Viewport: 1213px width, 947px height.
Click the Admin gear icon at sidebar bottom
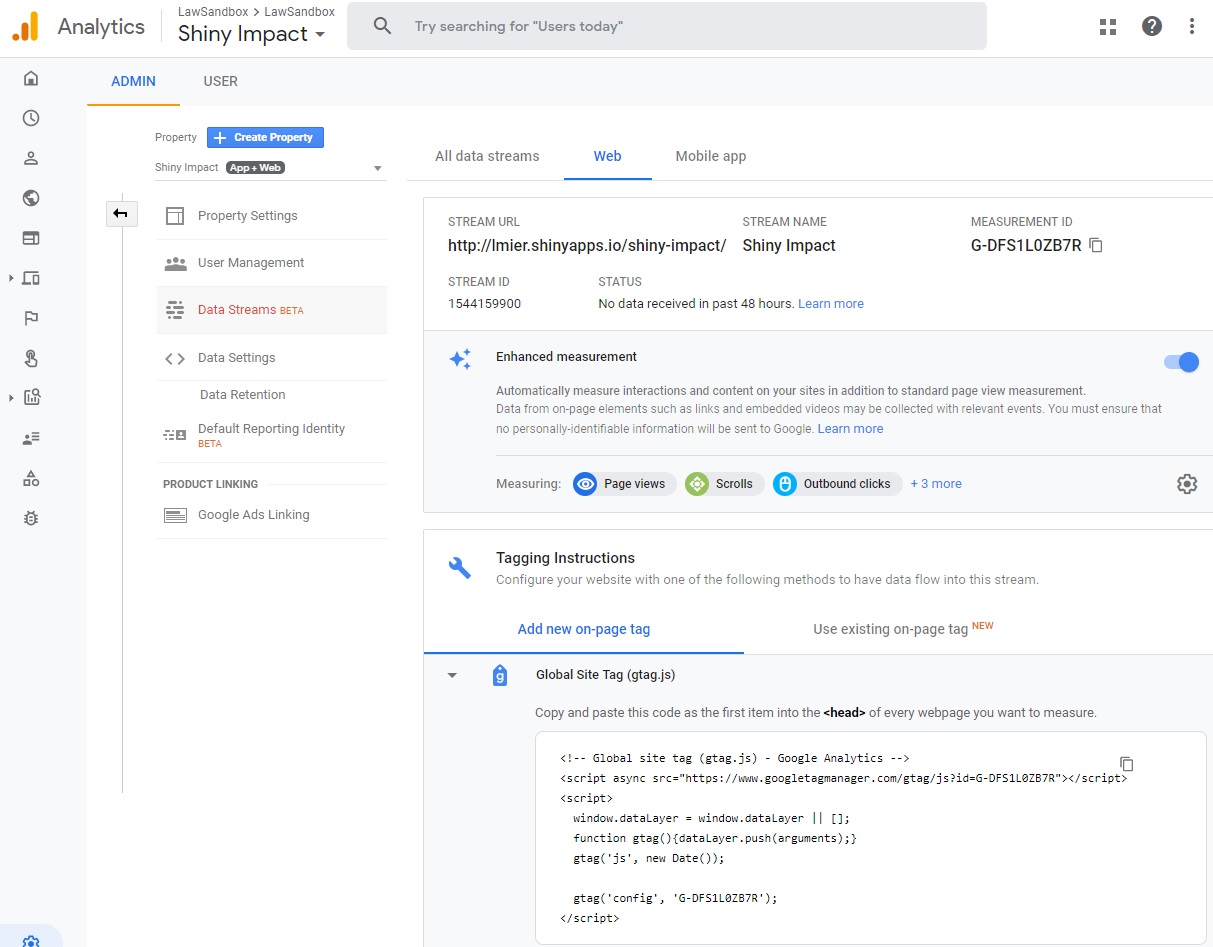(31, 942)
